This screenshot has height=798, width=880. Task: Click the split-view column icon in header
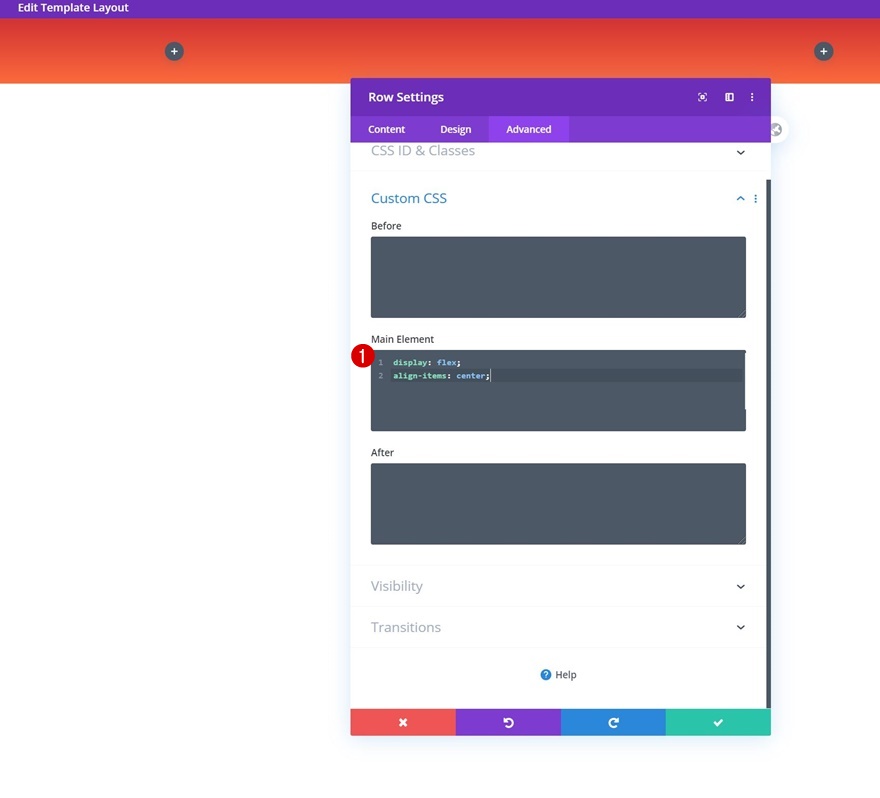(x=729, y=97)
